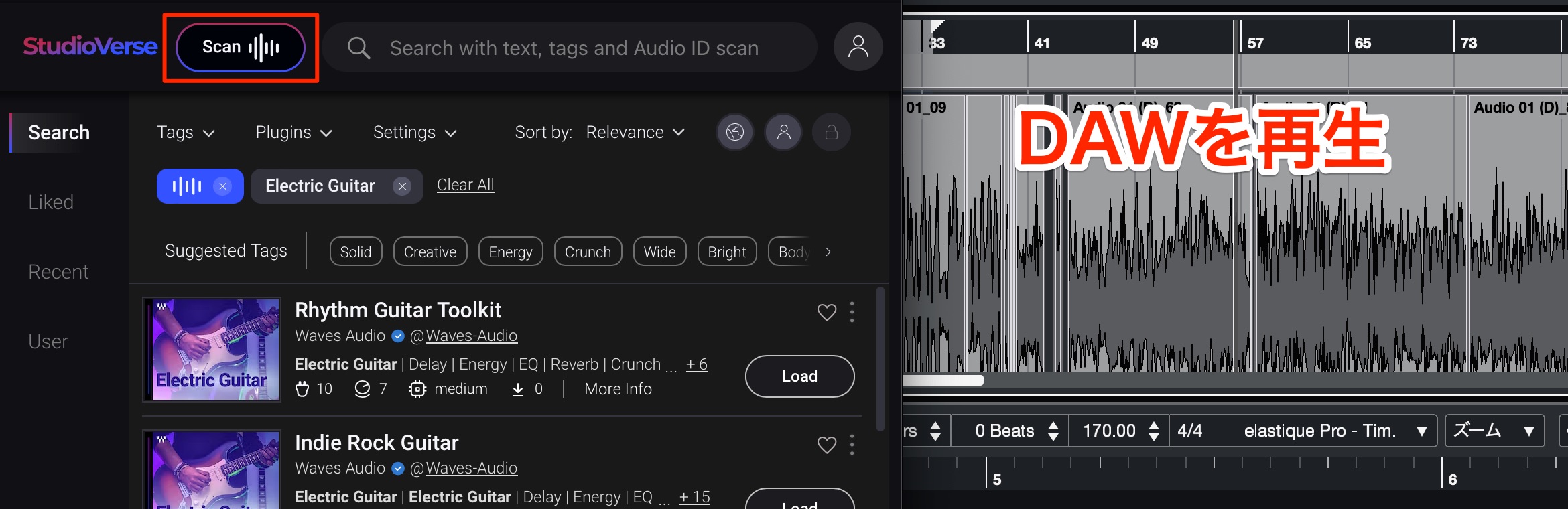This screenshot has height=509, width=1568.
Task: Select the Crunch suggested tag
Action: point(588,252)
